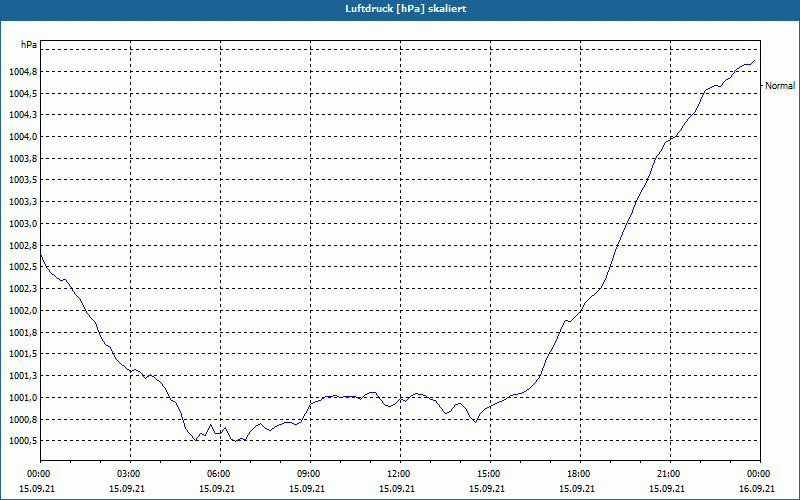This screenshot has width=800, height=500.
Task: Select the 1001,0 pressure label
Action: click(x=23, y=397)
